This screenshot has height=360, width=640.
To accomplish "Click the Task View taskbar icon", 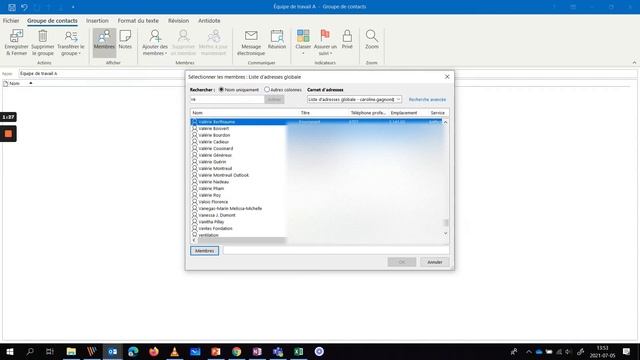I will point(50,351).
